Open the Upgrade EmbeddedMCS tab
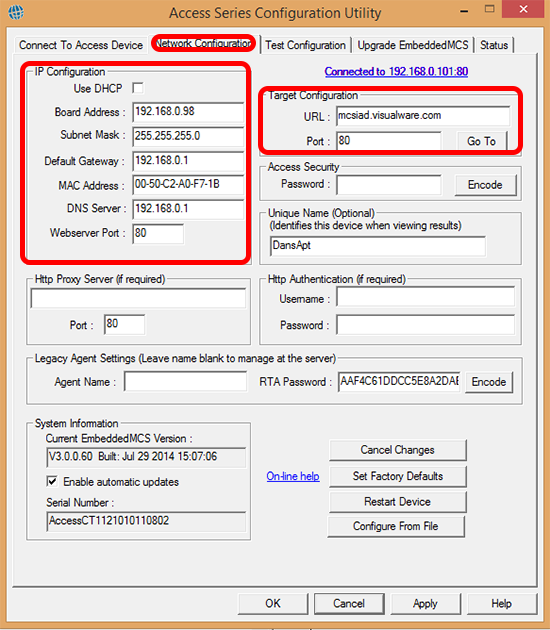The height and width of the screenshot is (630, 550). 413,45
